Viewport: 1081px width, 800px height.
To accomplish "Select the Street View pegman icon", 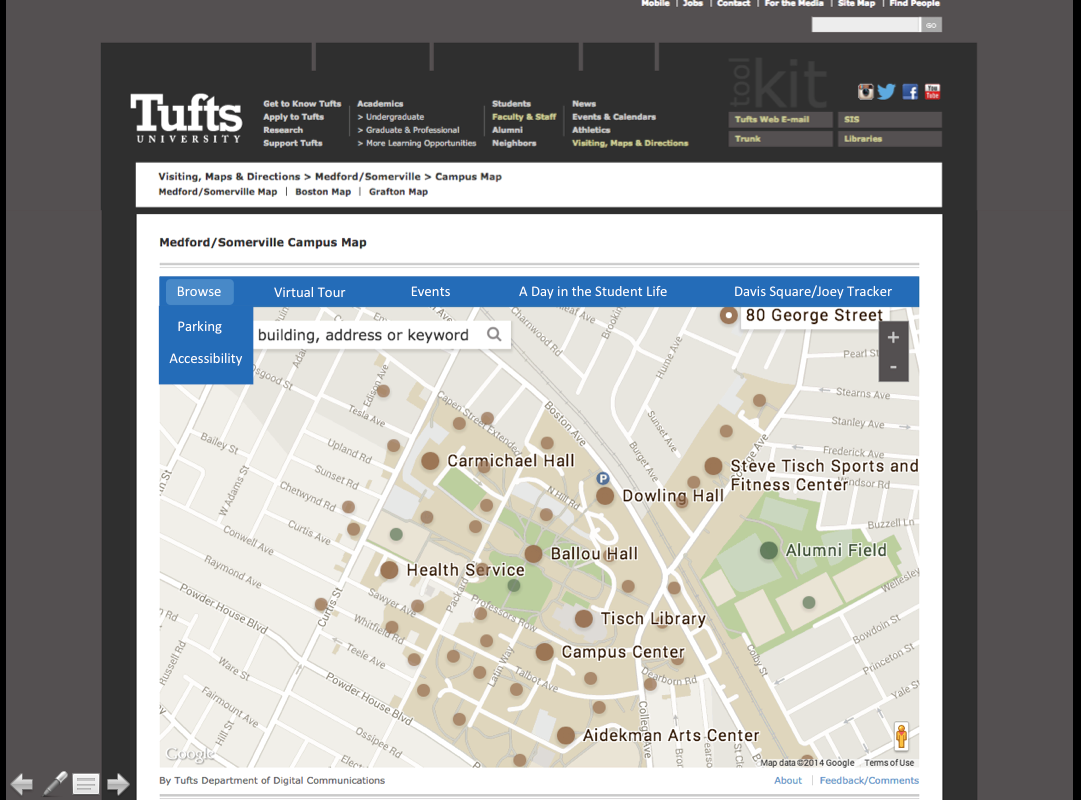I will pos(901,737).
